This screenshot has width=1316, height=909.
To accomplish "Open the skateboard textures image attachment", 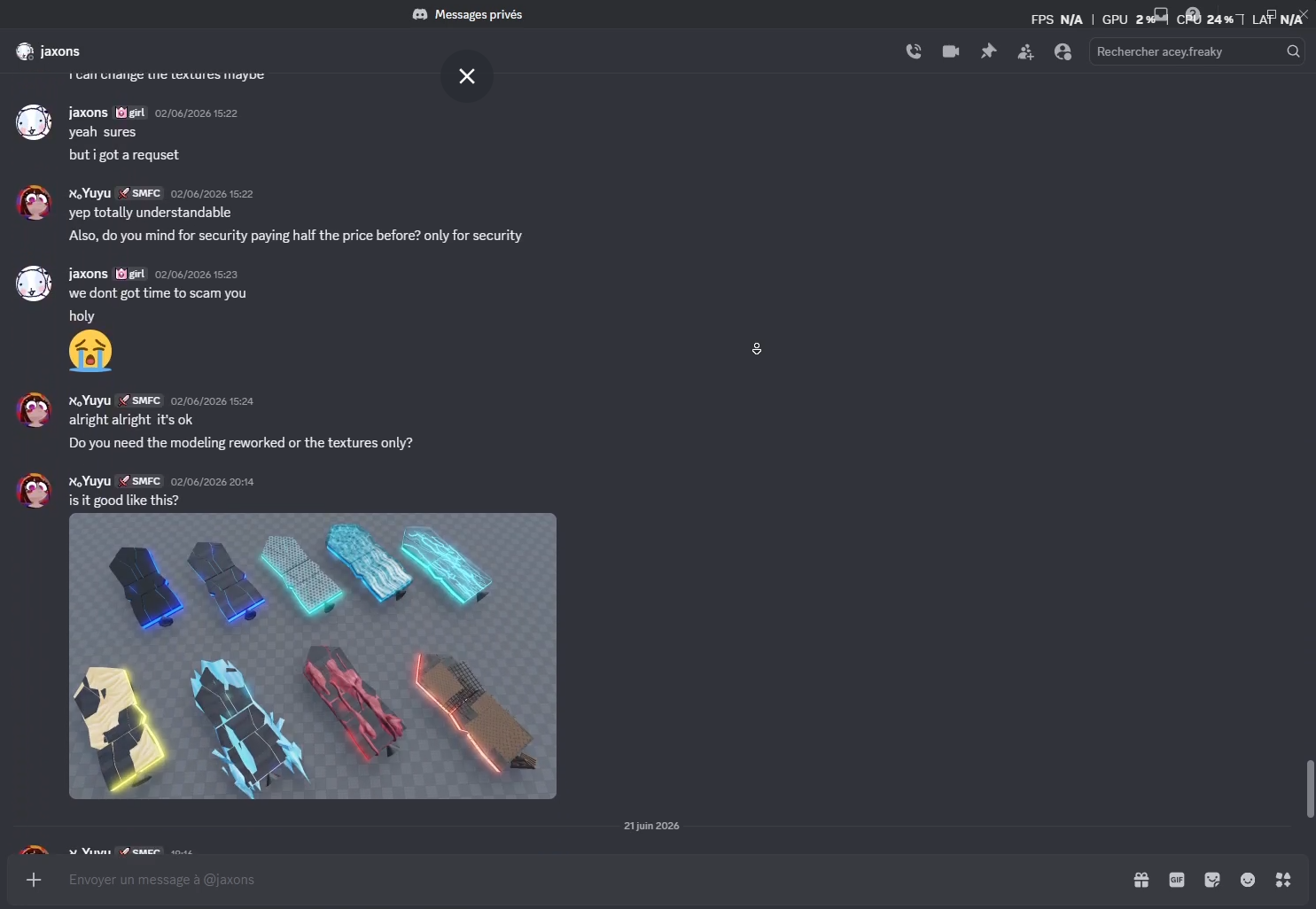I will click(x=313, y=656).
